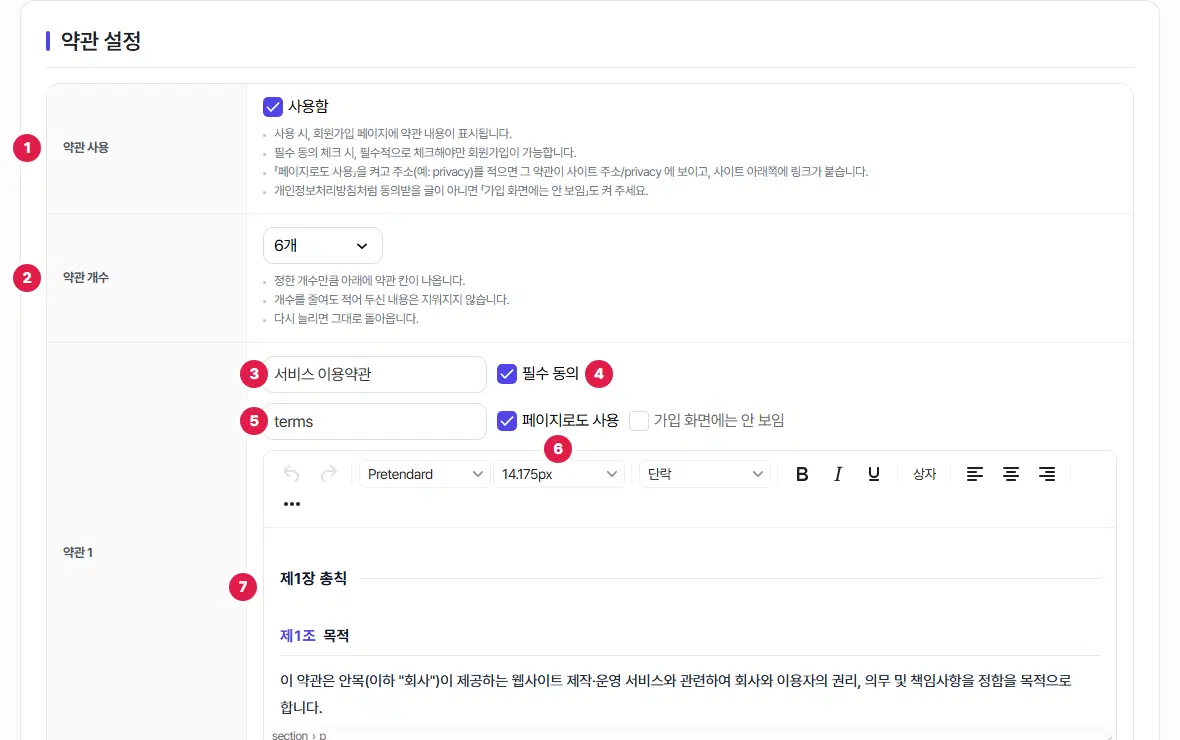Toggle the 페이지로도 사용 checkbox

pos(506,421)
